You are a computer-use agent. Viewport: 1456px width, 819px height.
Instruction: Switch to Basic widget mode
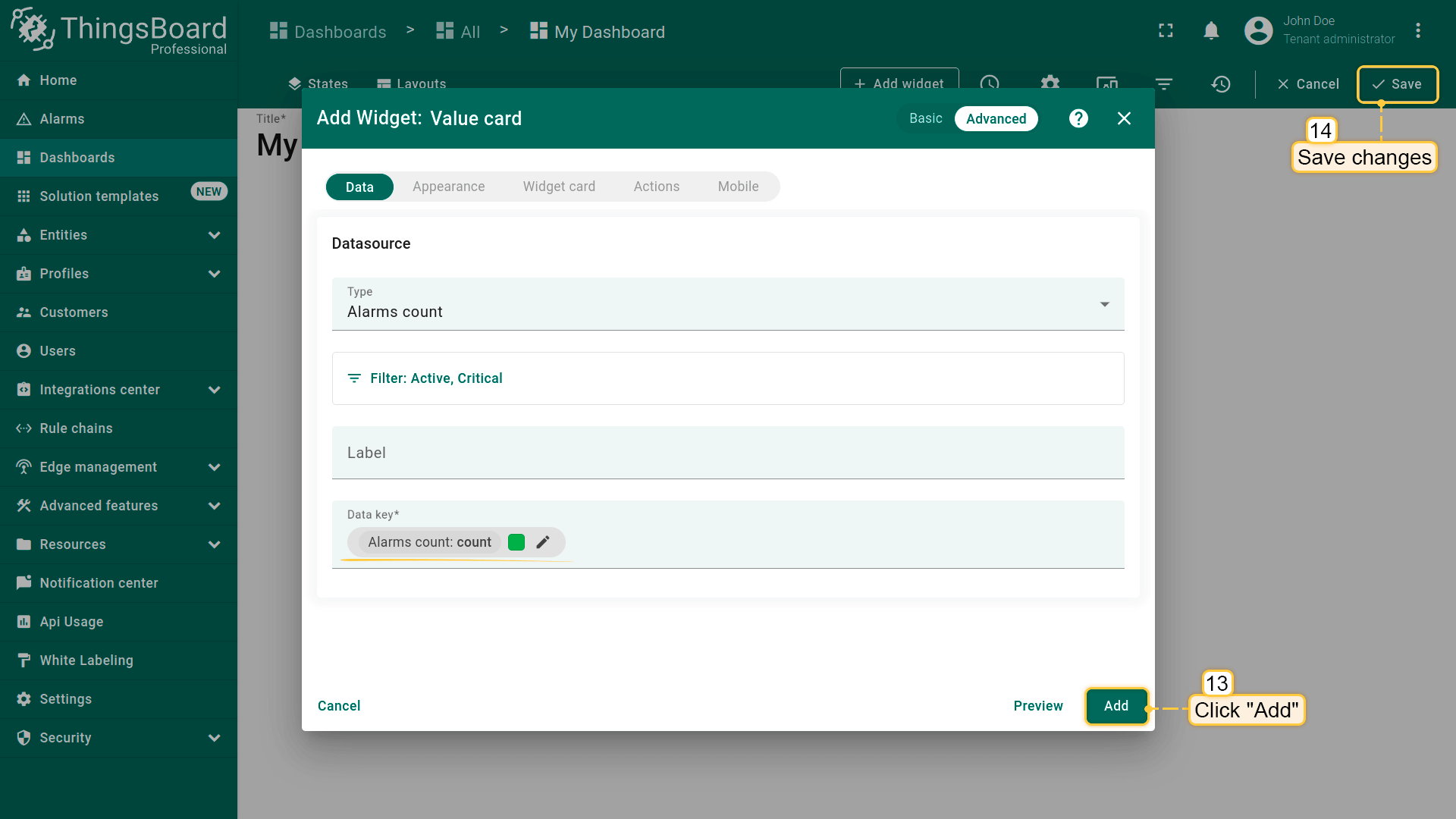coord(925,118)
